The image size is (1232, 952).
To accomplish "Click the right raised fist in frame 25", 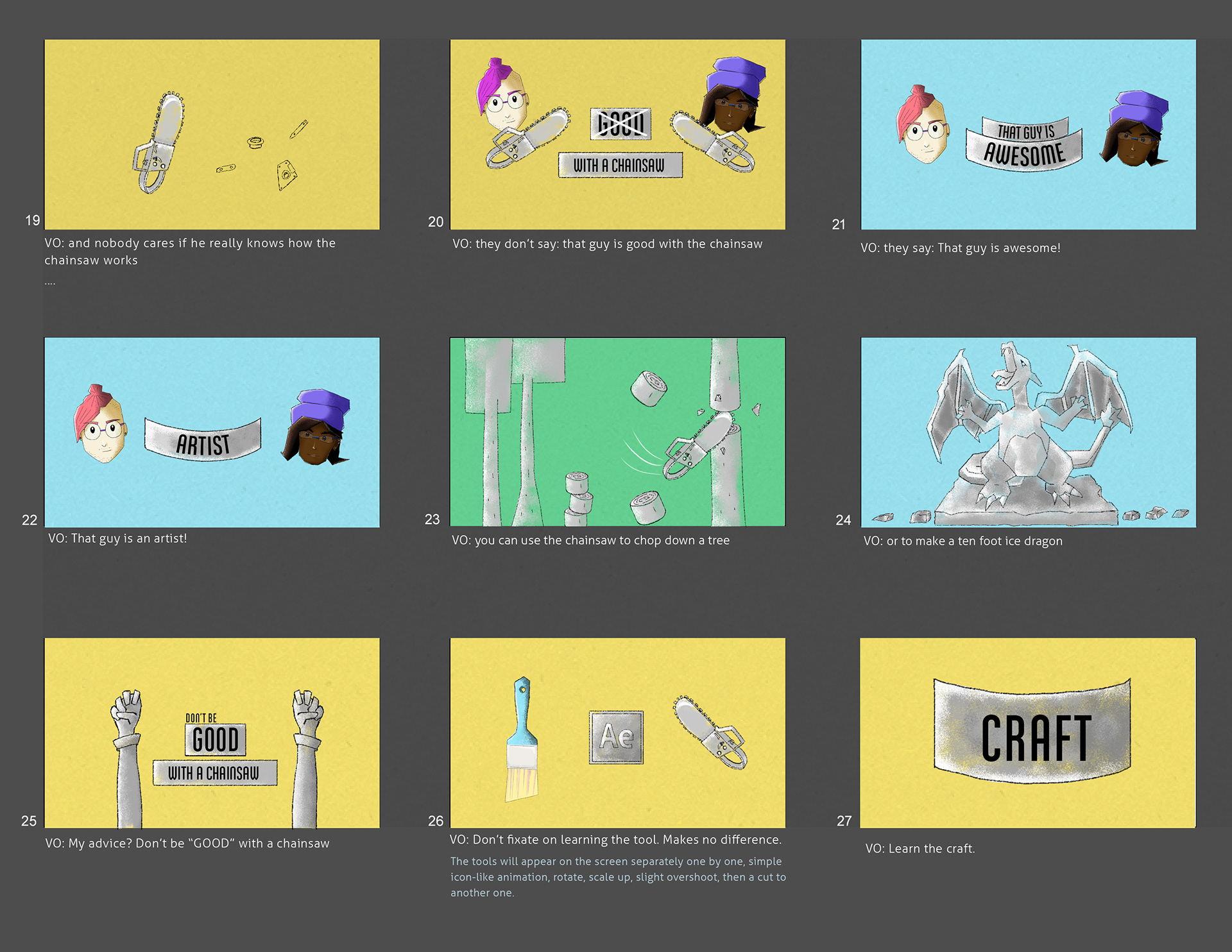I will coord(307,758).
